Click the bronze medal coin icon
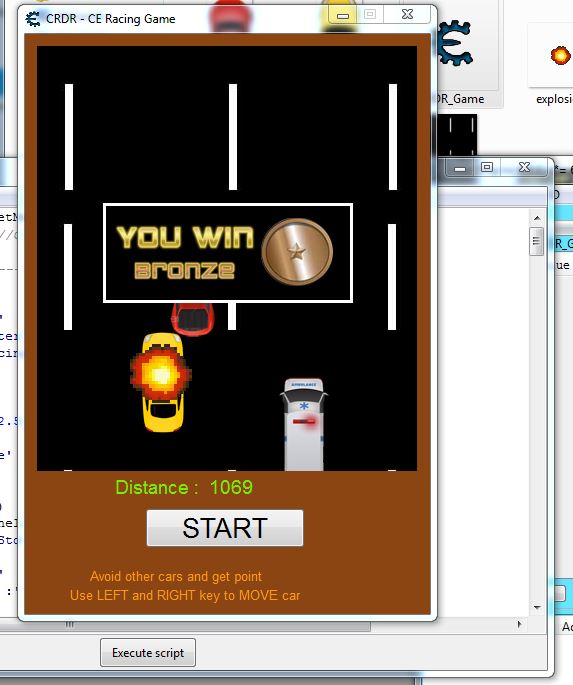573x685 pixels. pyautogui.click(x=297, y=252)
